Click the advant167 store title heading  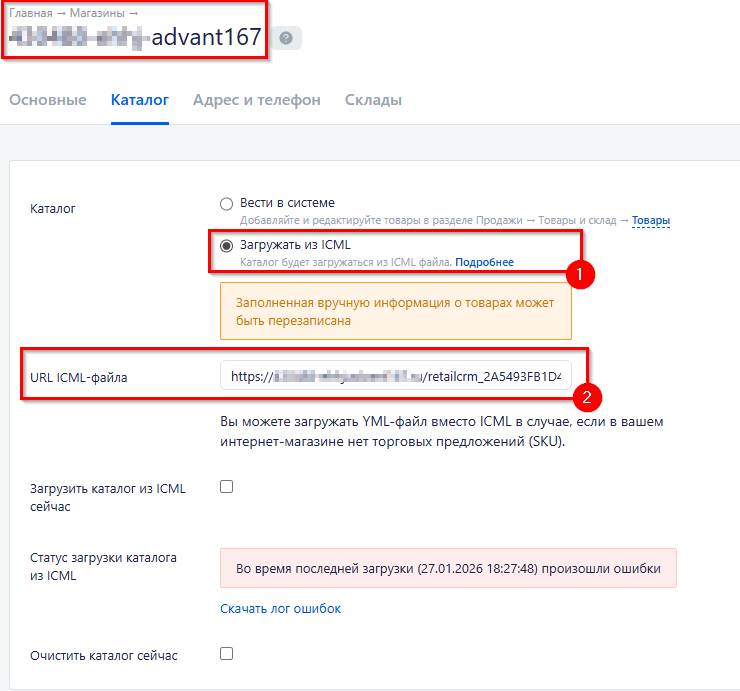(206, 39)
